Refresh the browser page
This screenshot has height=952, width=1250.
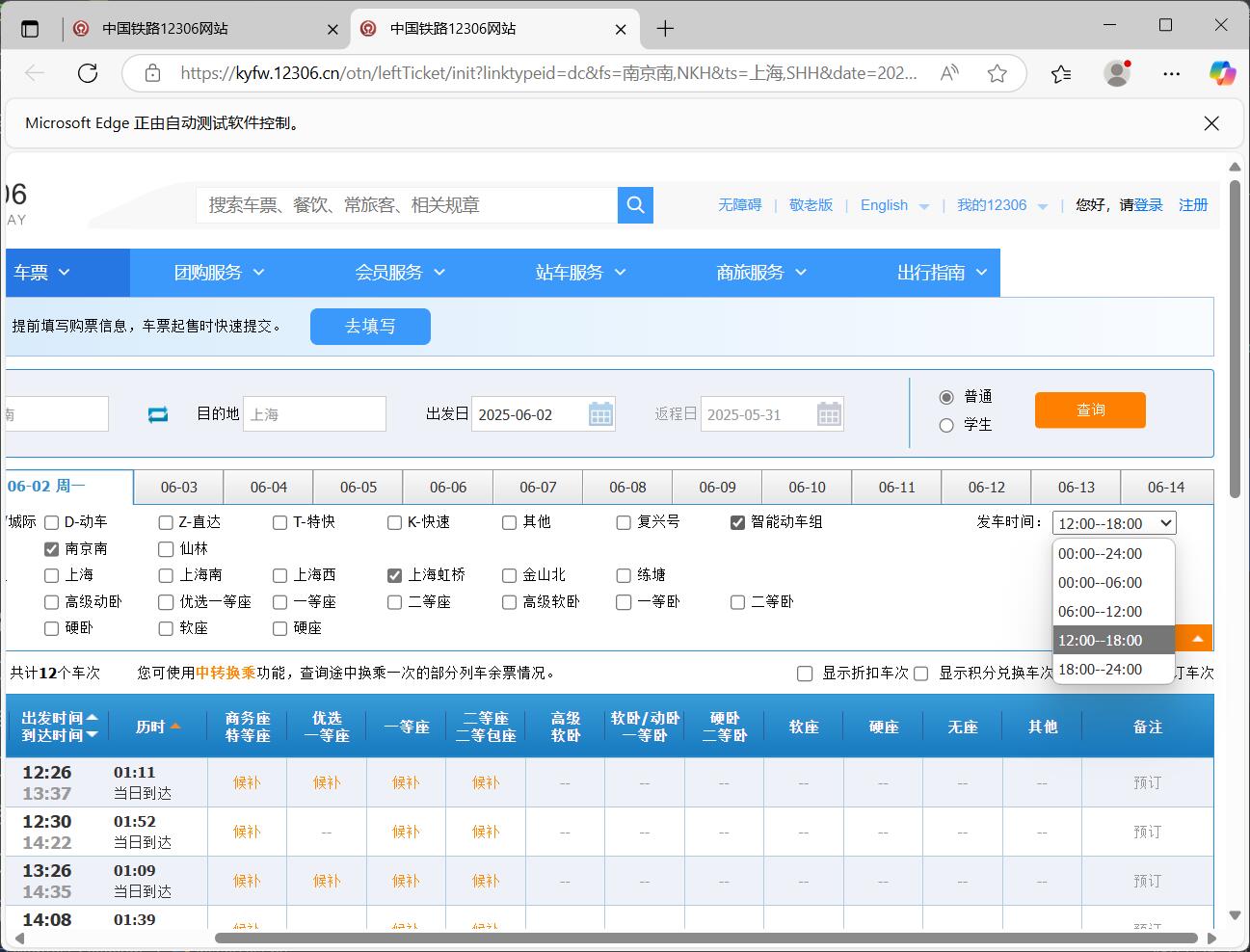[x=88, y=73]
